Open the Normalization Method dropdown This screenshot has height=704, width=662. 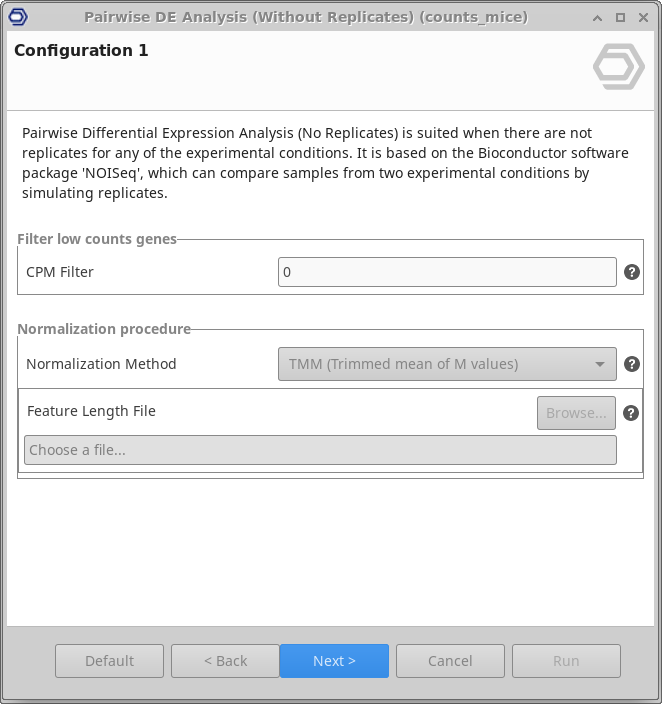(x=446, y=364)
